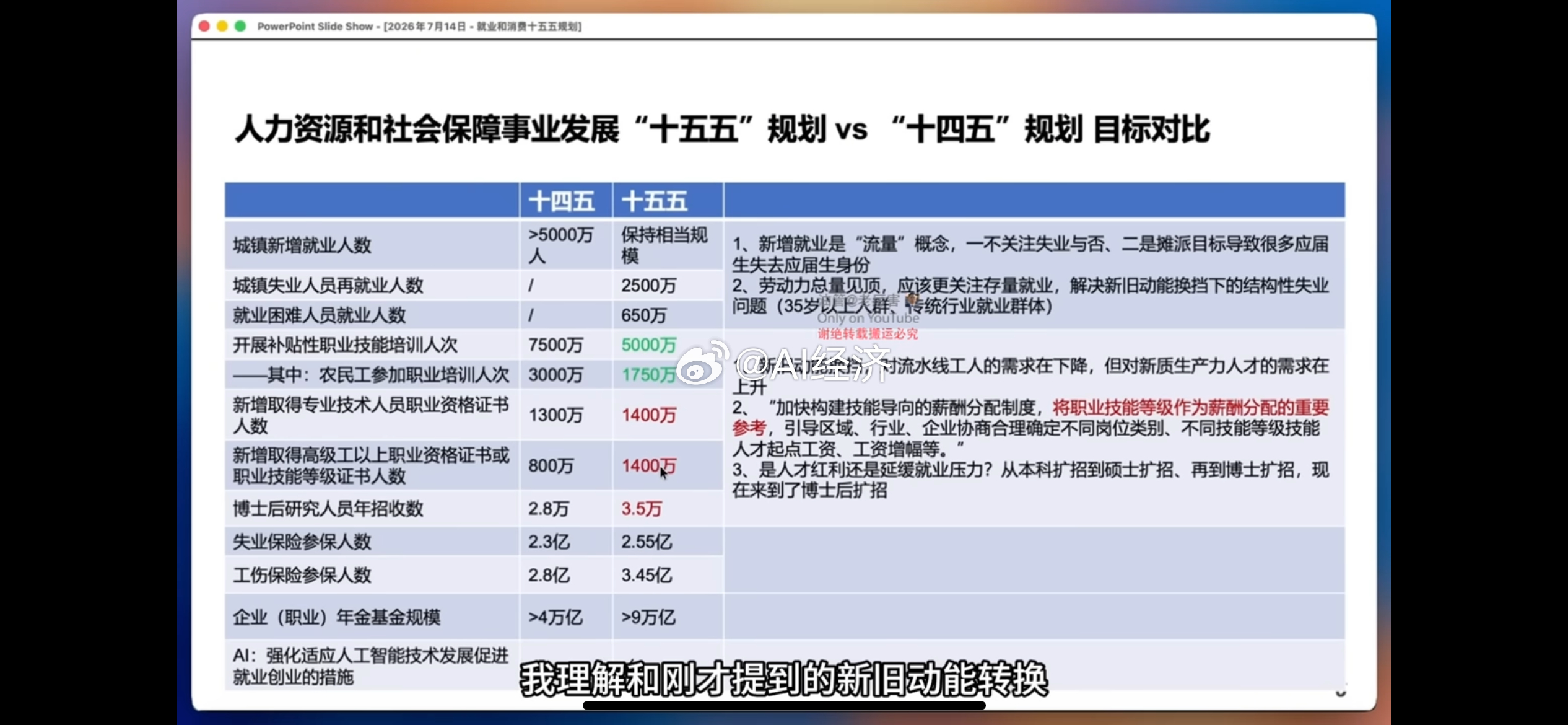Click red 1400万 in the 专业技术人员 row
Screen dimensions: 1568x725
(x=649, y=415)
